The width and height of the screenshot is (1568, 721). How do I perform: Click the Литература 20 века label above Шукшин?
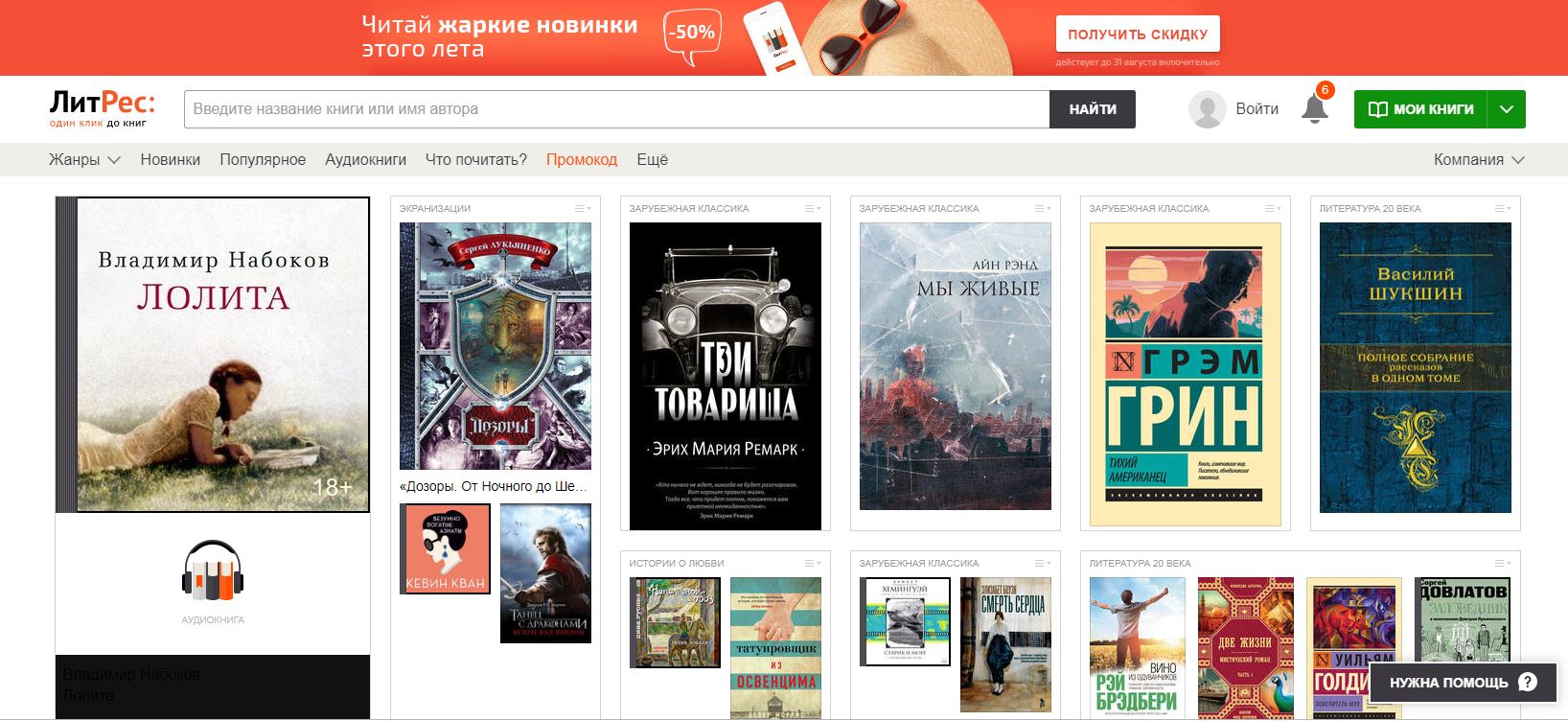click(1370, 208)
